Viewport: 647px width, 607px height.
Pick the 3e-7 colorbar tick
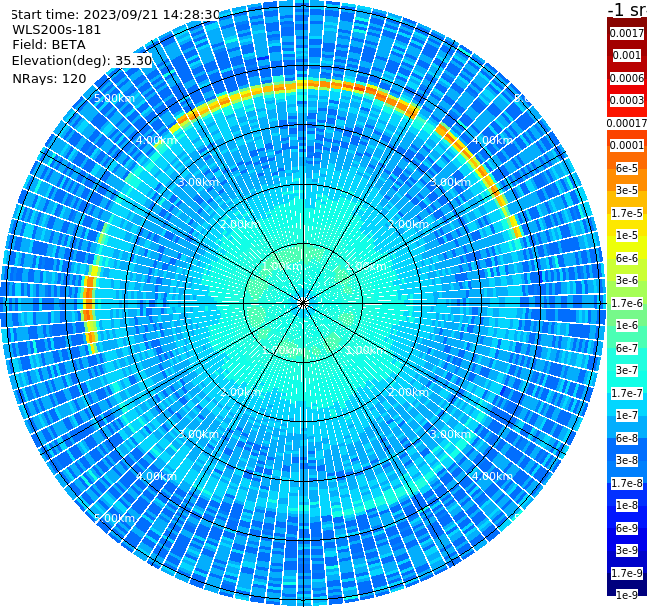pyautogui.click(x=627, y=370)
